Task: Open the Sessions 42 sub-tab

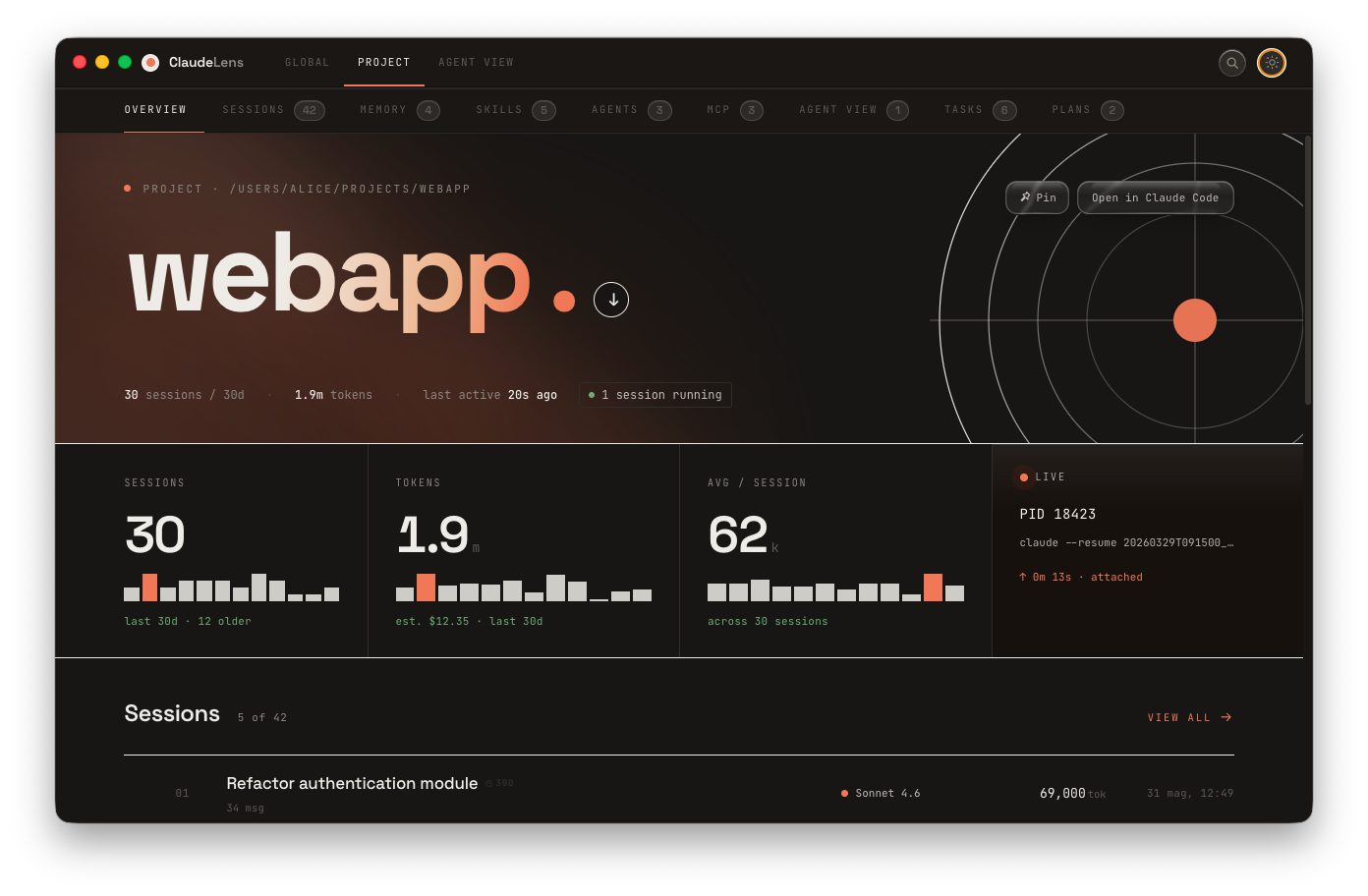Action: coord(273,110)
